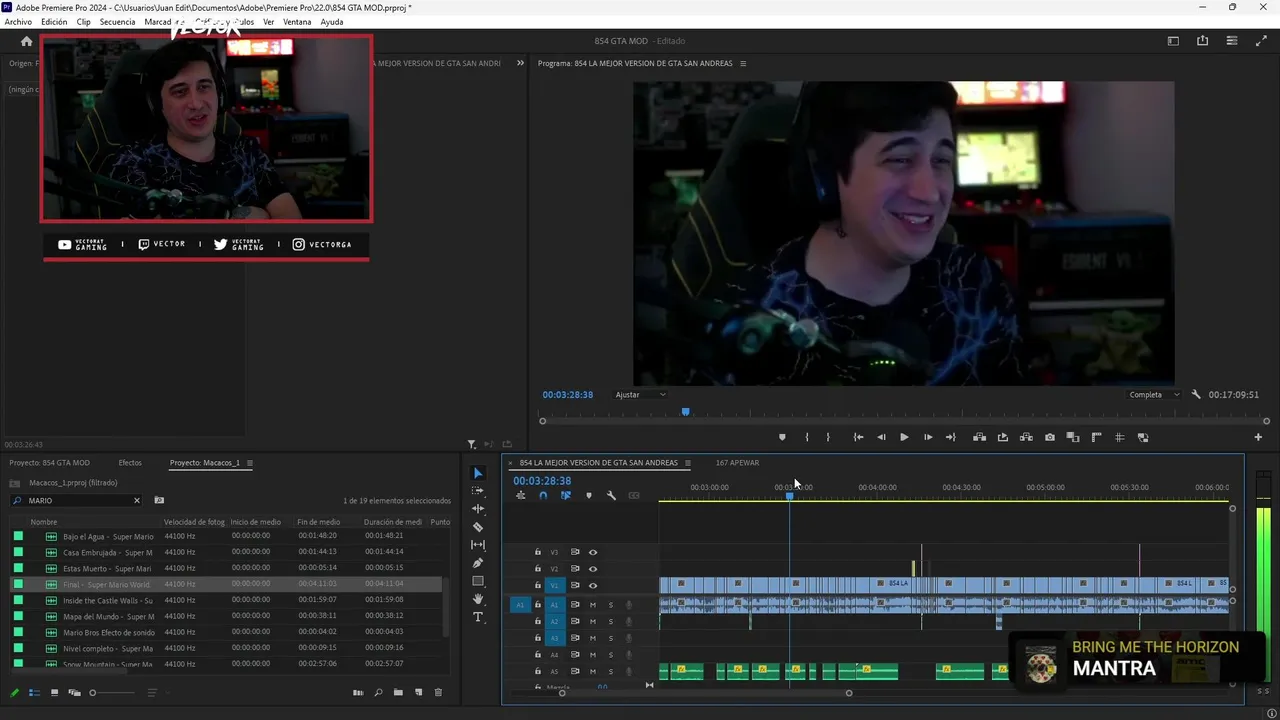This screenshot has height=720, width=1280.
Task: Activate the Slip tool
Action: [x=478, y=545]
